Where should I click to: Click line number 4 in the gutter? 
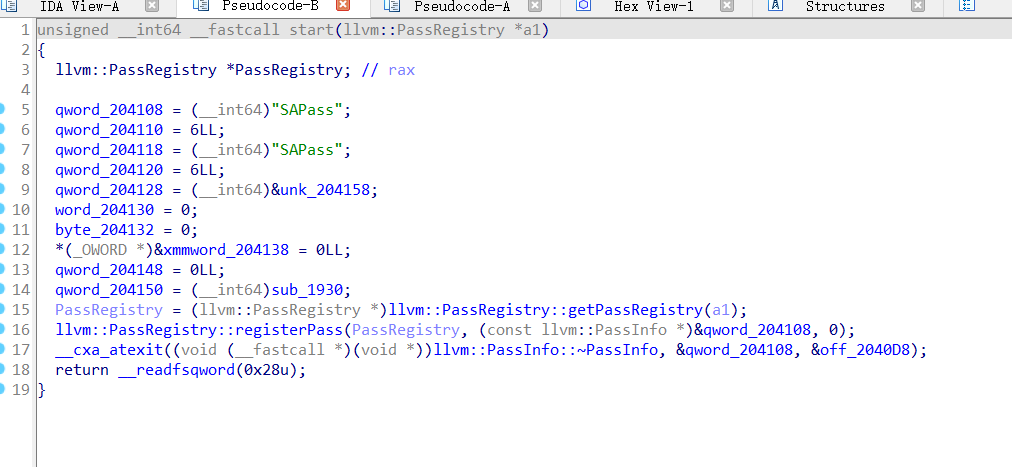25,90
